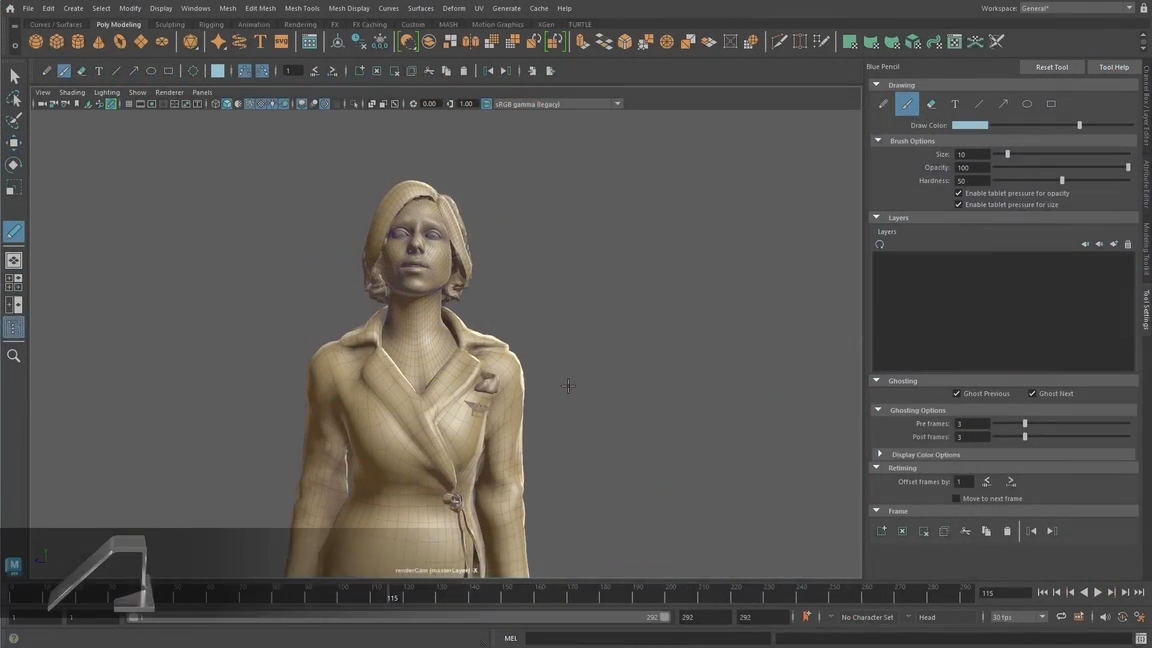1152x648 pixels.
Task: Select the Eraser tool in Drawing section
Action: point(931,104)
